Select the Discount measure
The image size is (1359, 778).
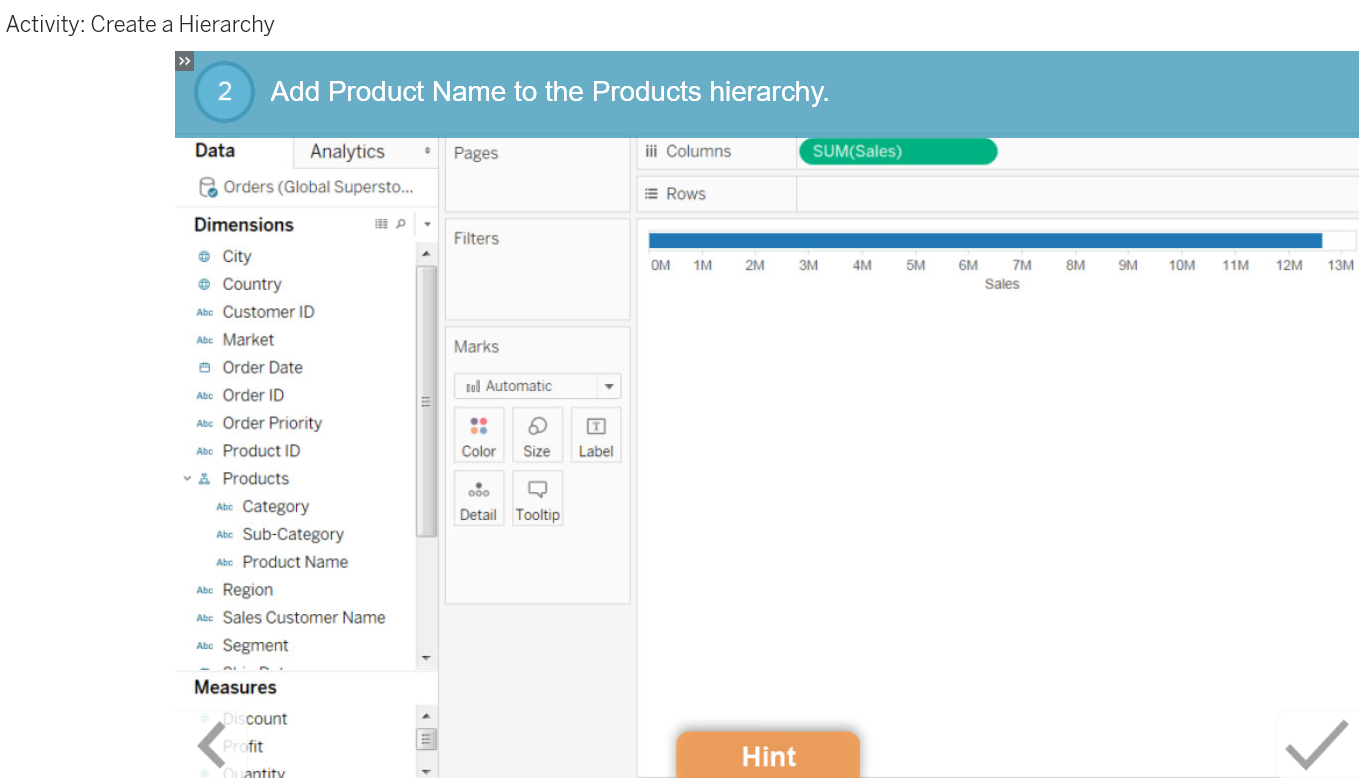[254, 719]
